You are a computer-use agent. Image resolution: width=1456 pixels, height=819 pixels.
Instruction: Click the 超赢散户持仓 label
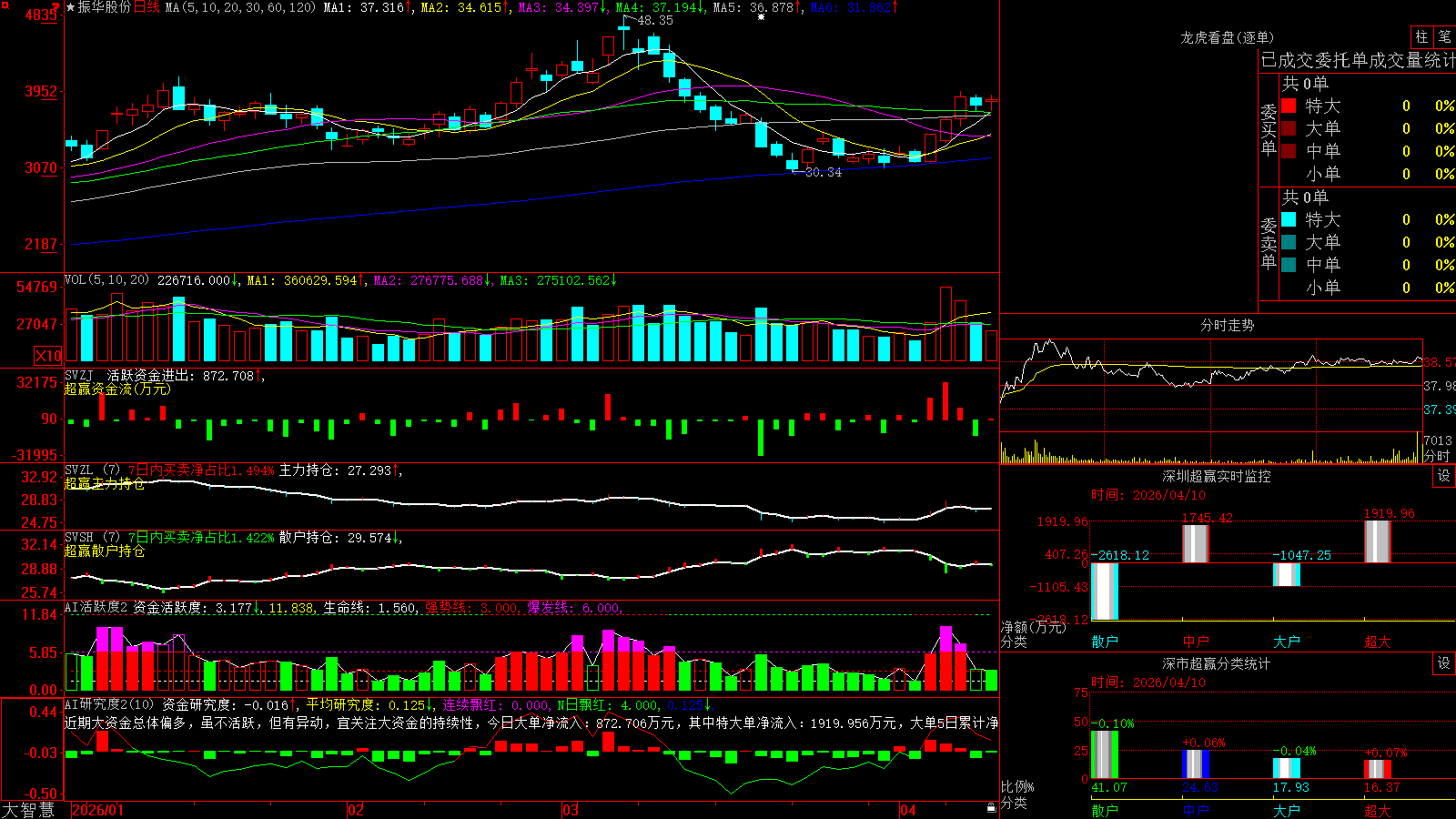(105, 551)
